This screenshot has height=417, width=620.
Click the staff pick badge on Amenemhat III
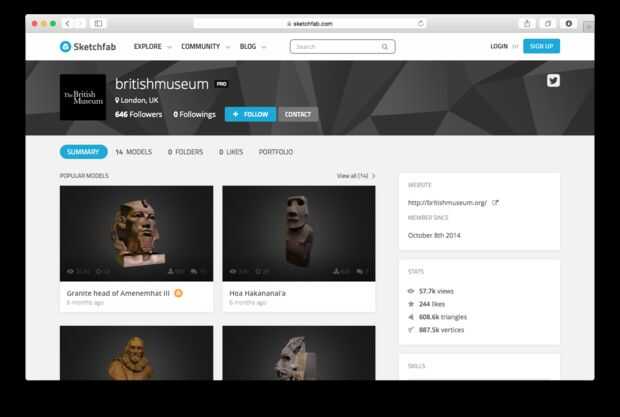pyautogui.click(x=178, y=293)
